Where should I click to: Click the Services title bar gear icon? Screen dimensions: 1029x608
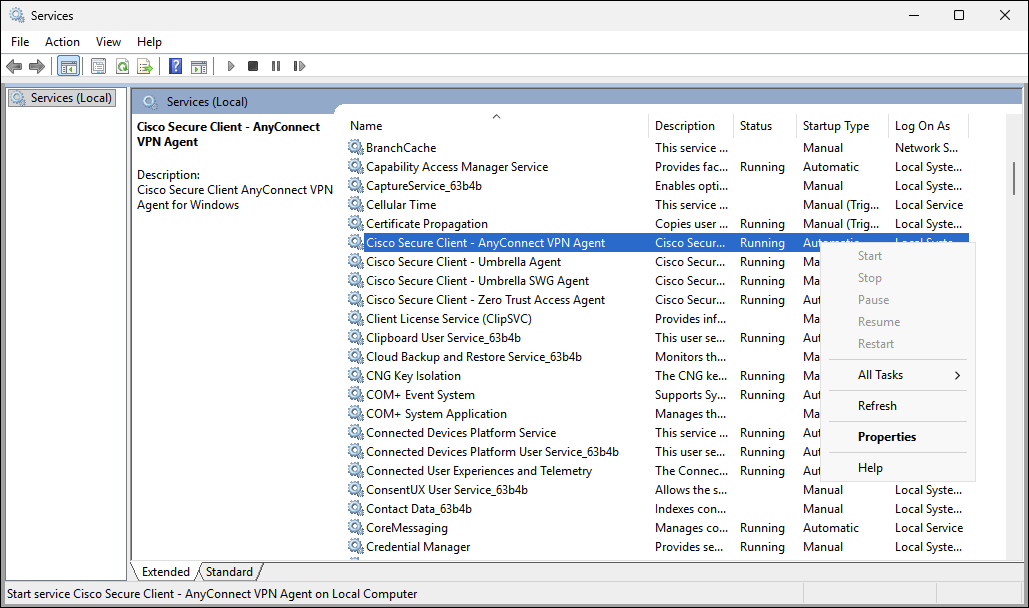pos(16,15)
